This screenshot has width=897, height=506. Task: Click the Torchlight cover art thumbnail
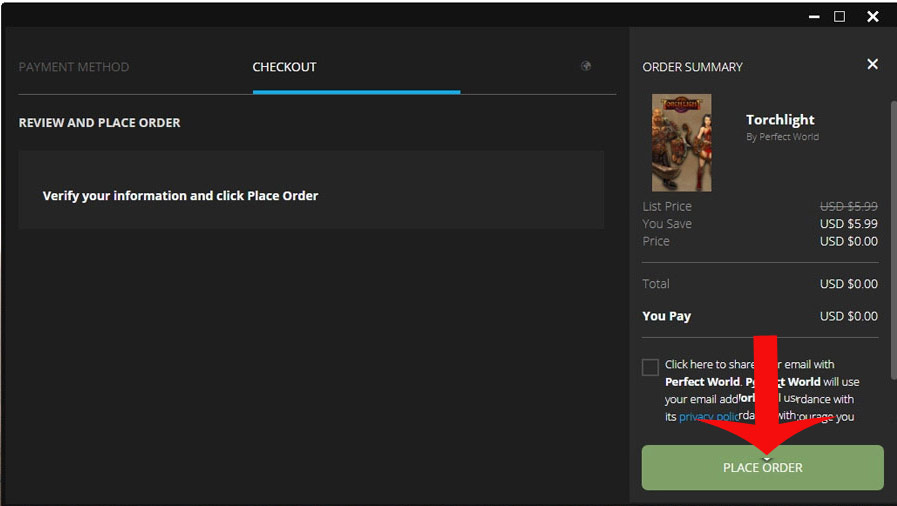(x=681, y=142)
